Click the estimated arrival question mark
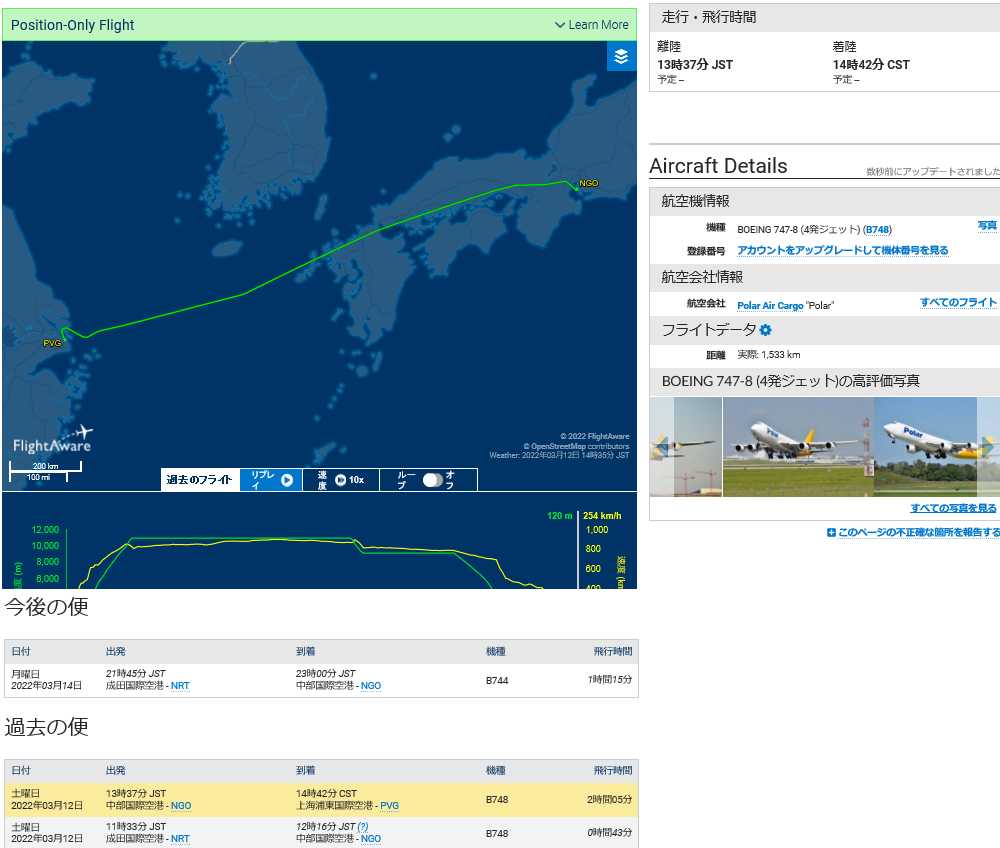 click(x=362, y=827)
